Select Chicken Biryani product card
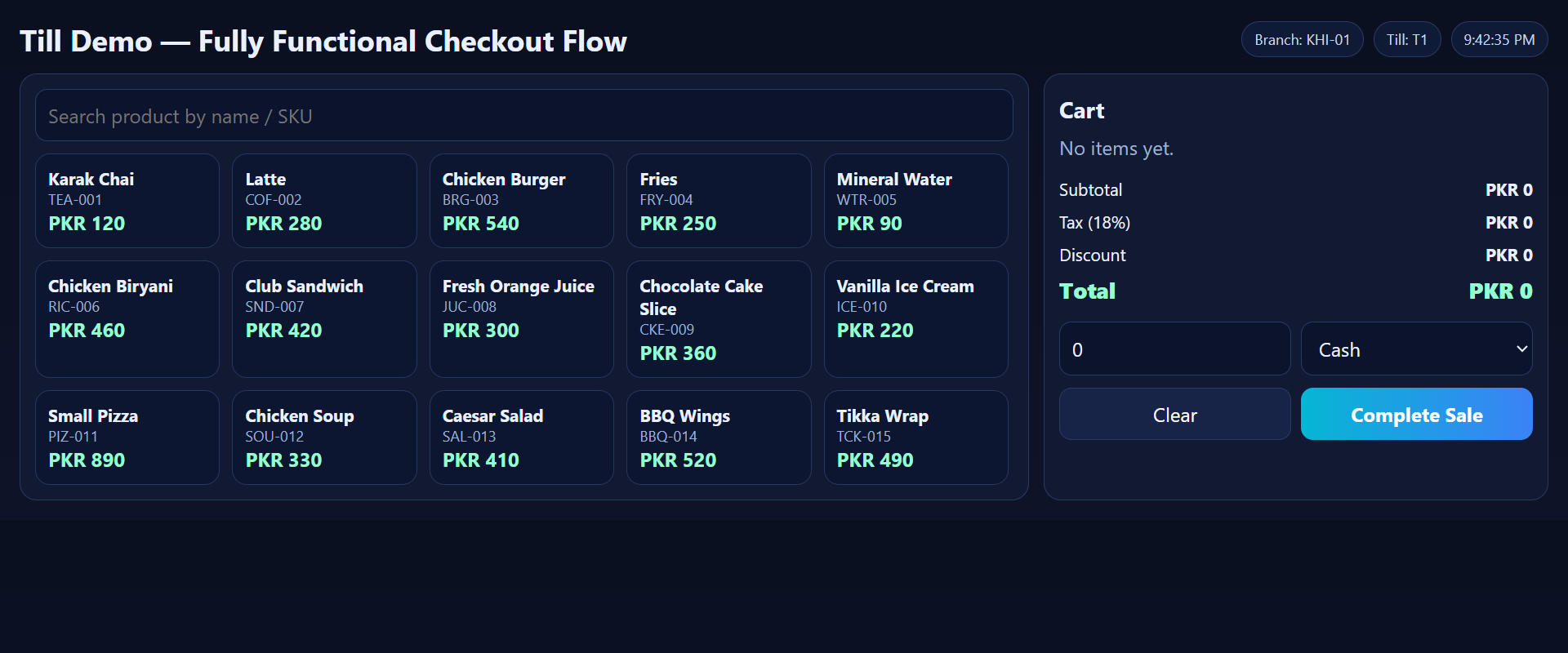 tap(127, 318)
